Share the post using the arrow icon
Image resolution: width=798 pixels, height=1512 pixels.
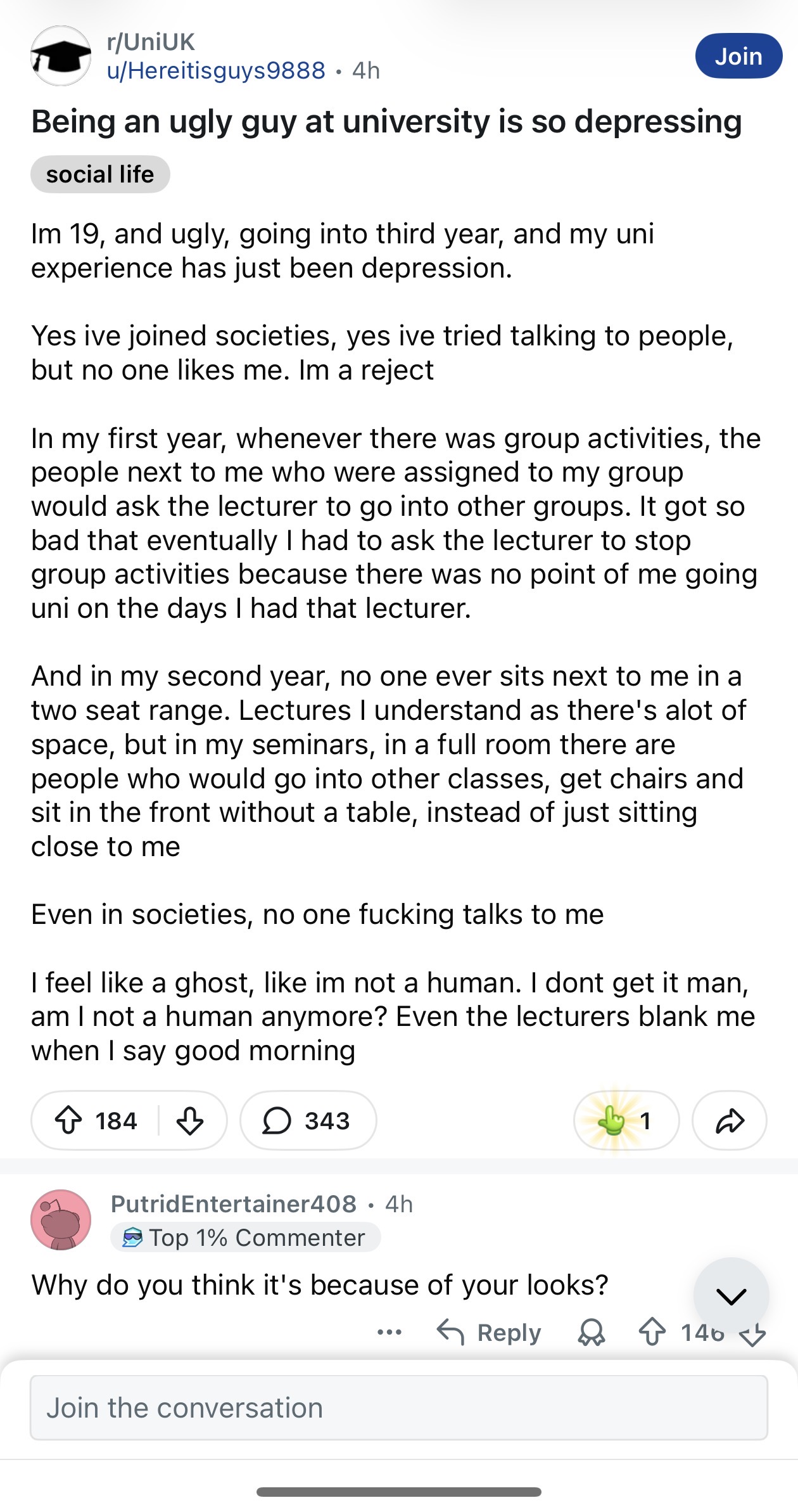[x=730, y=1120]
